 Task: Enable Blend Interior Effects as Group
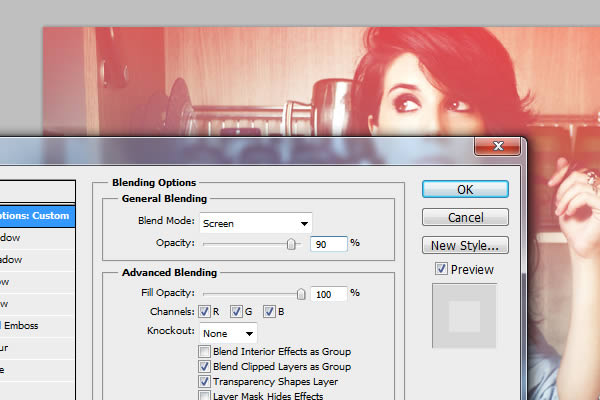[205, 352]
